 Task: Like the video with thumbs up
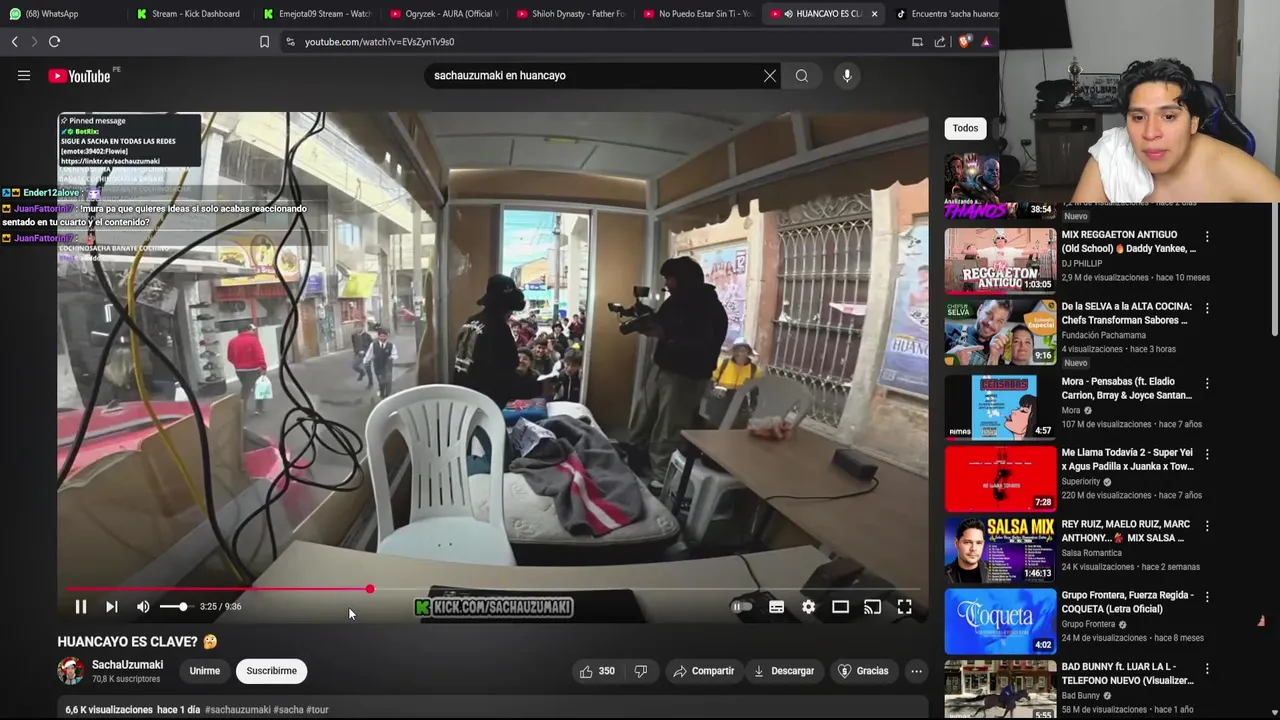coord(596,671)
